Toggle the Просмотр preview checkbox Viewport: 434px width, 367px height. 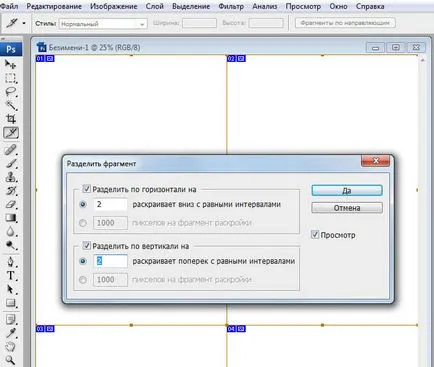[315, 234]
